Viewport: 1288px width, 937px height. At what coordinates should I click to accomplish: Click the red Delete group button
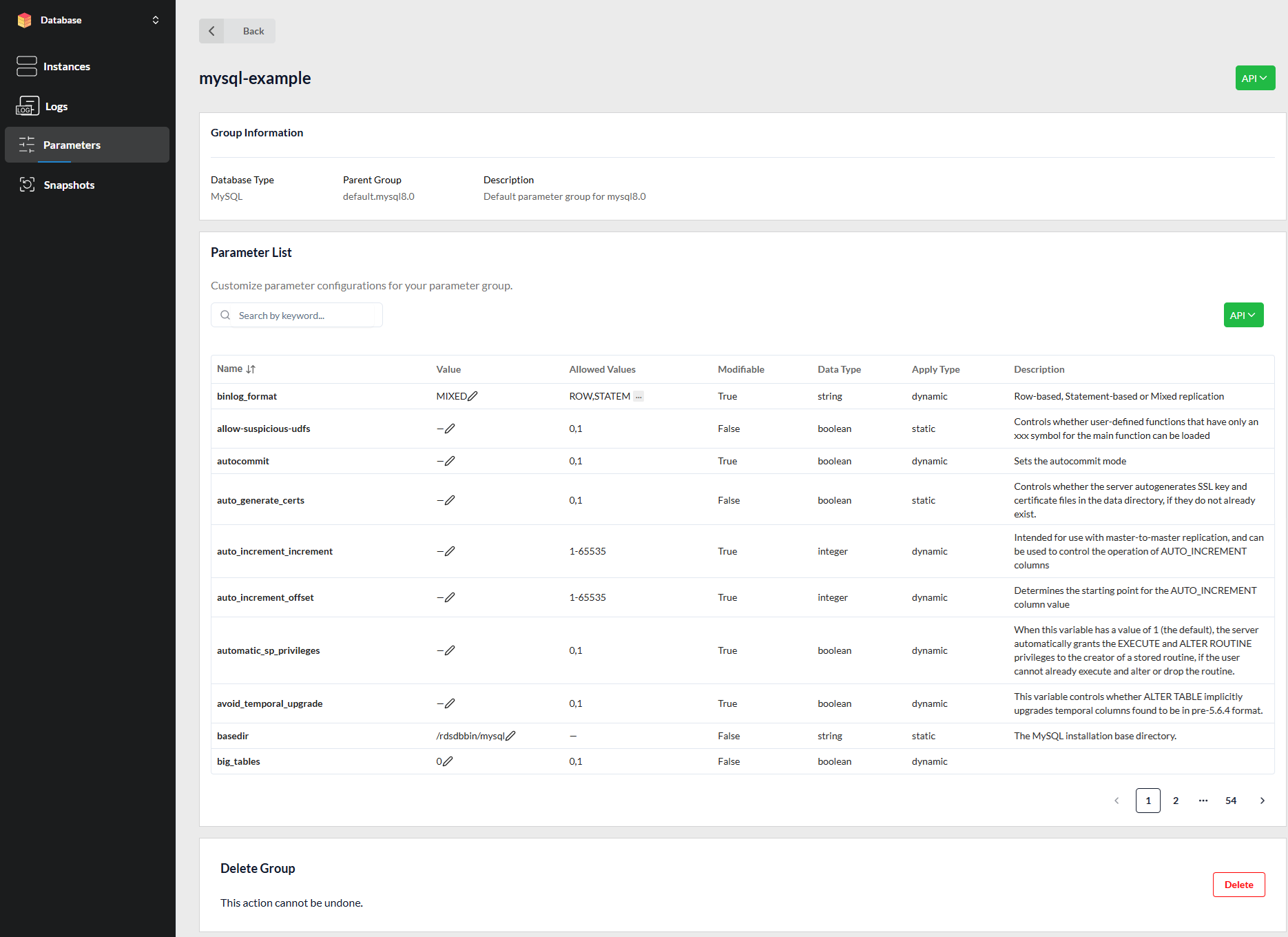point(1238,885)
